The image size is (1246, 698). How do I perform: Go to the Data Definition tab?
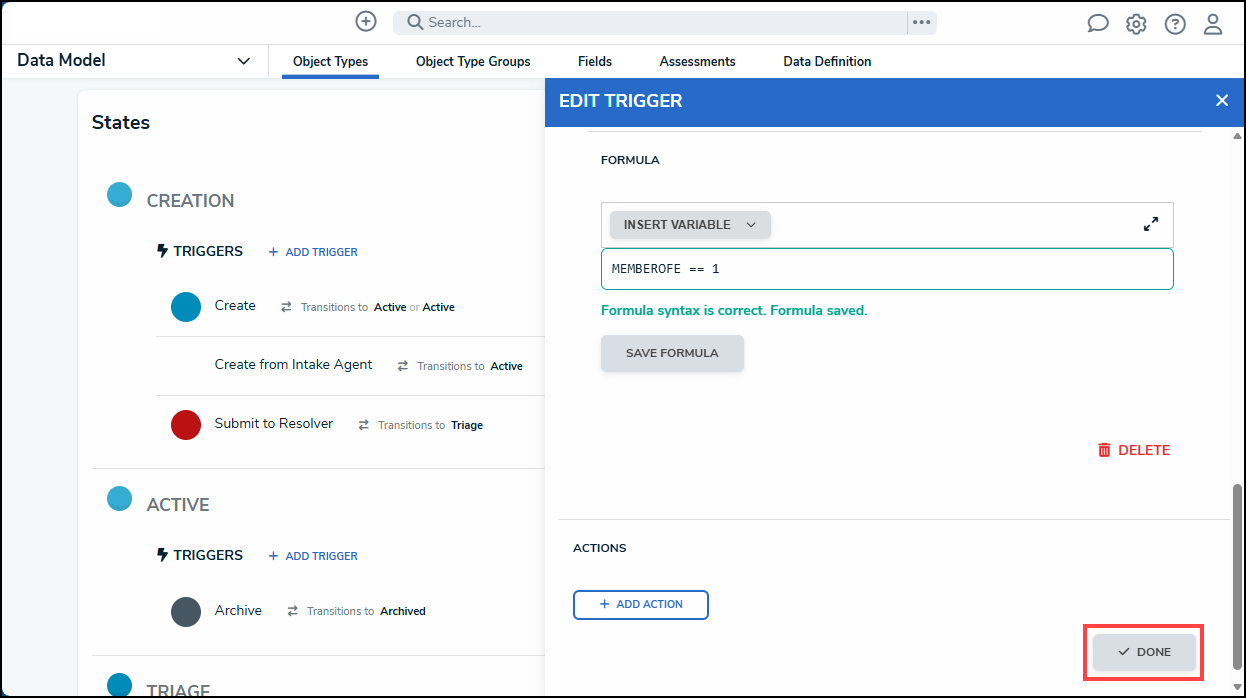point(827,62)
